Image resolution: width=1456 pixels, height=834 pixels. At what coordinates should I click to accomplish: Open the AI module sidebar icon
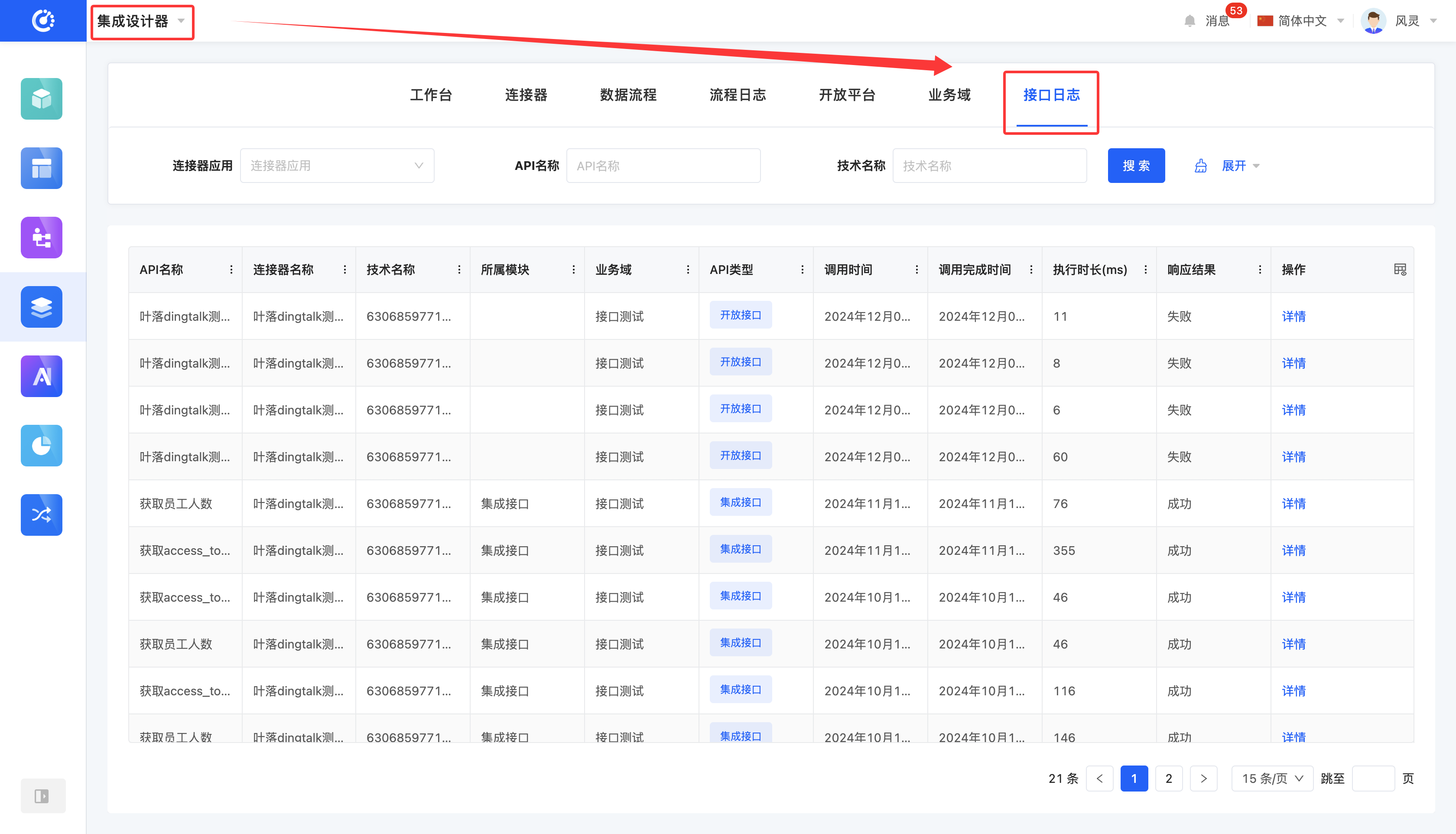(41, 376)
